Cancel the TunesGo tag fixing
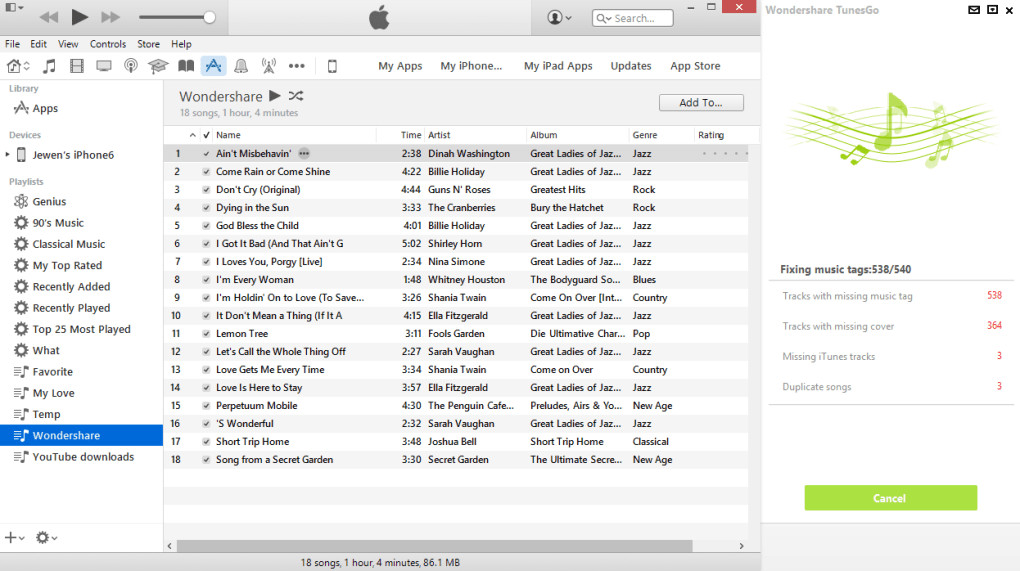The image size is (1020, 571). coord(890,498)
